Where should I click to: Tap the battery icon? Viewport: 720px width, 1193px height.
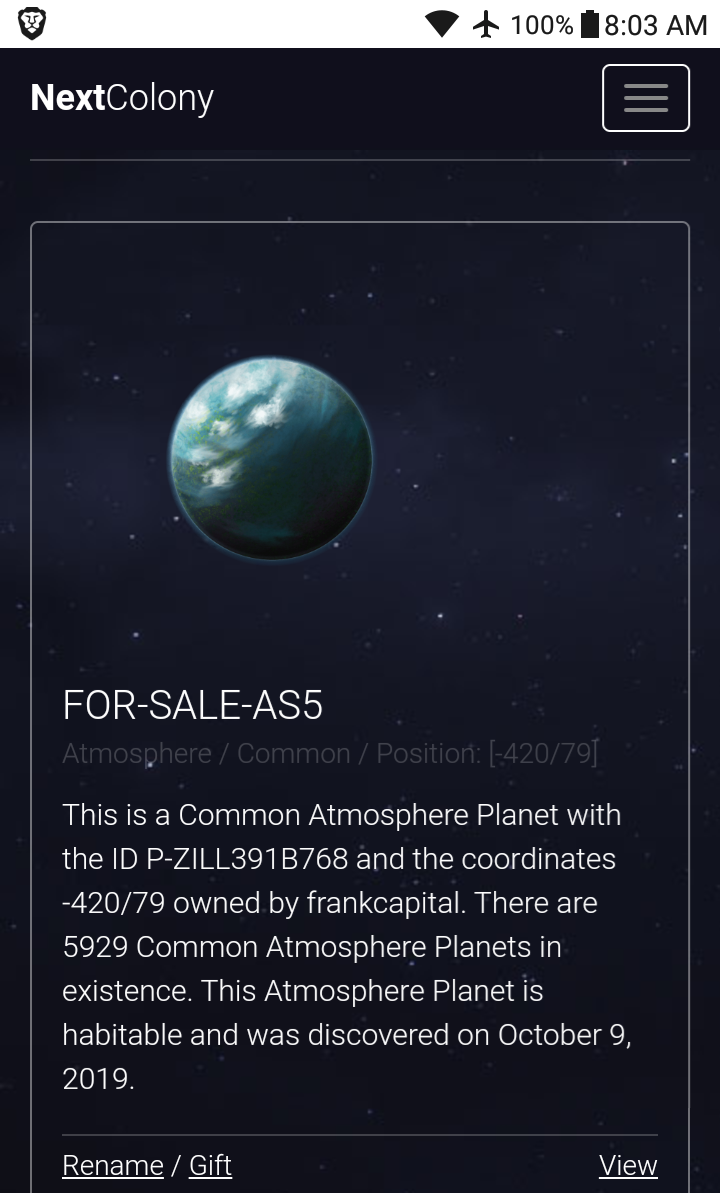590,24
